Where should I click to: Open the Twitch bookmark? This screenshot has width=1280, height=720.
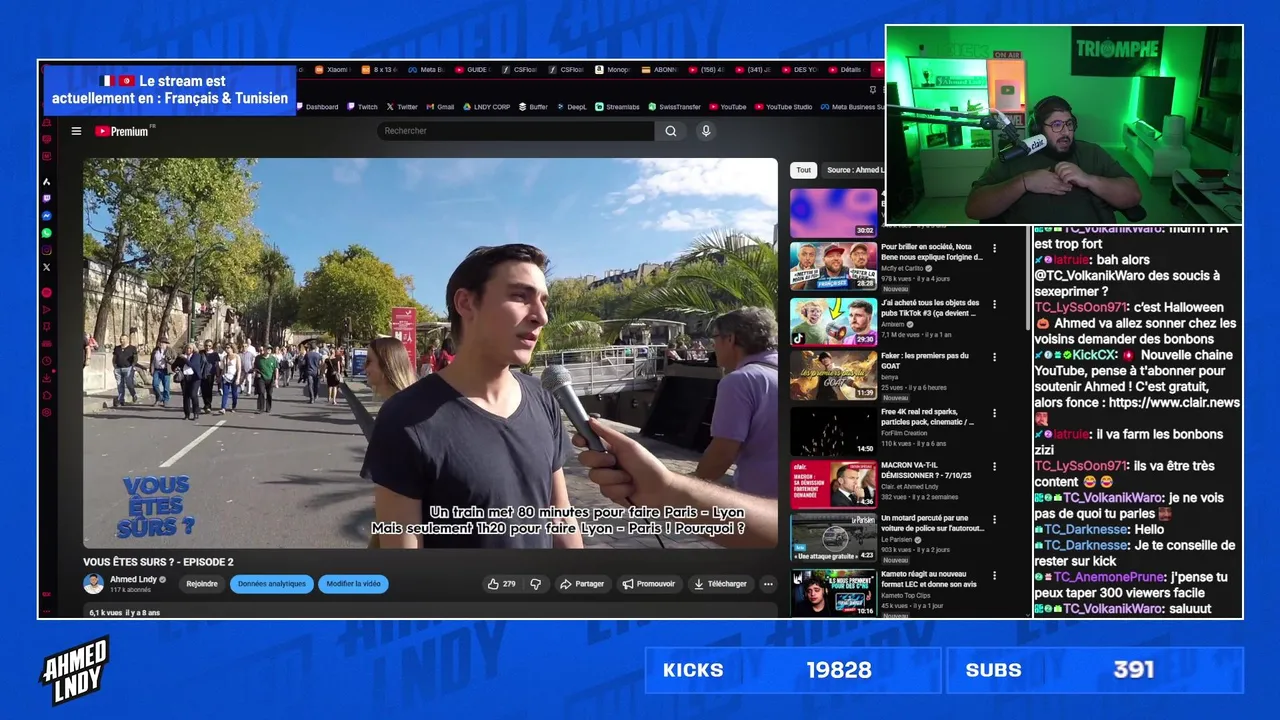362,107
